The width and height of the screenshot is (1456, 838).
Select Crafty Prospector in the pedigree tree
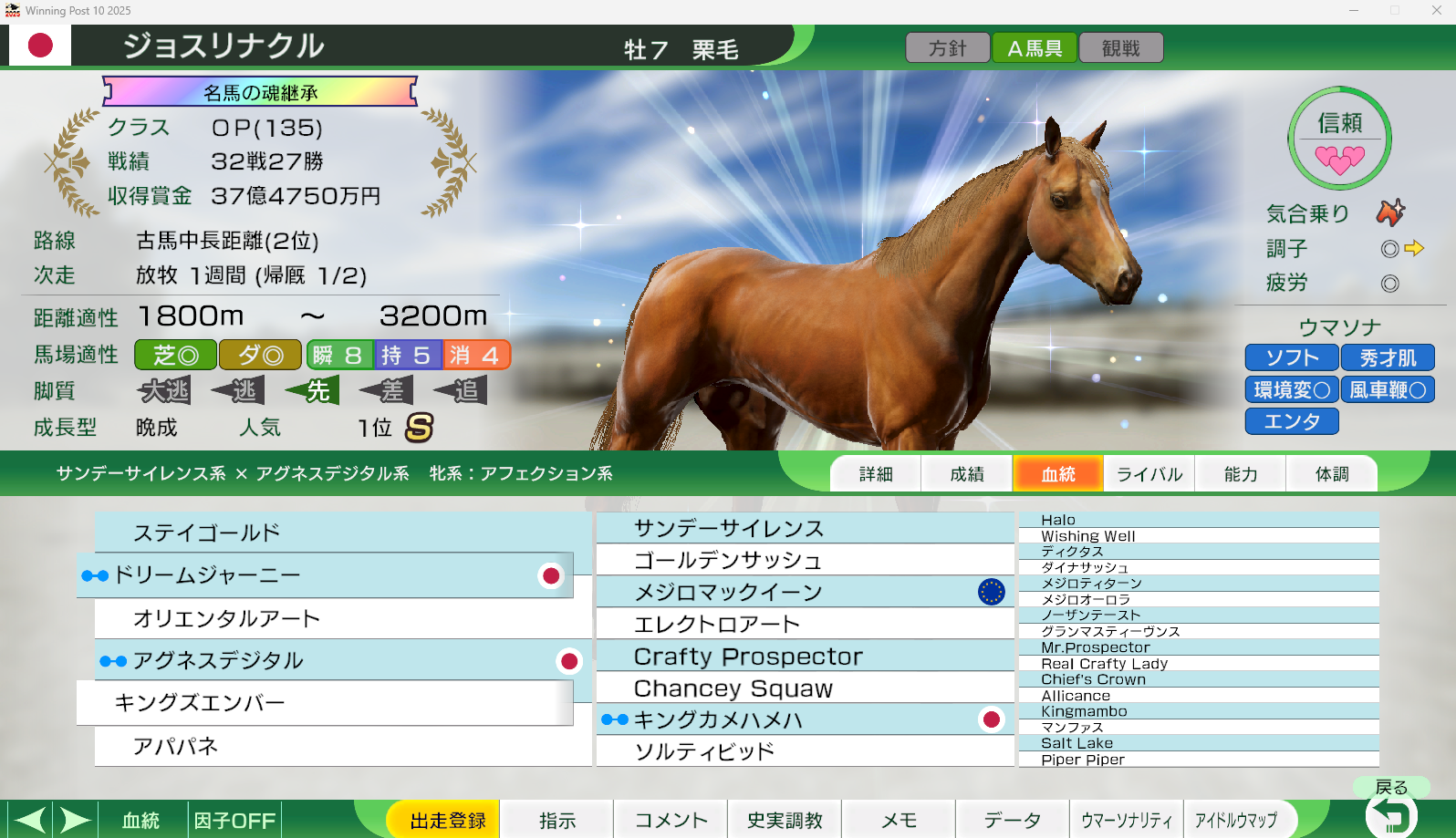pos(806,656)
